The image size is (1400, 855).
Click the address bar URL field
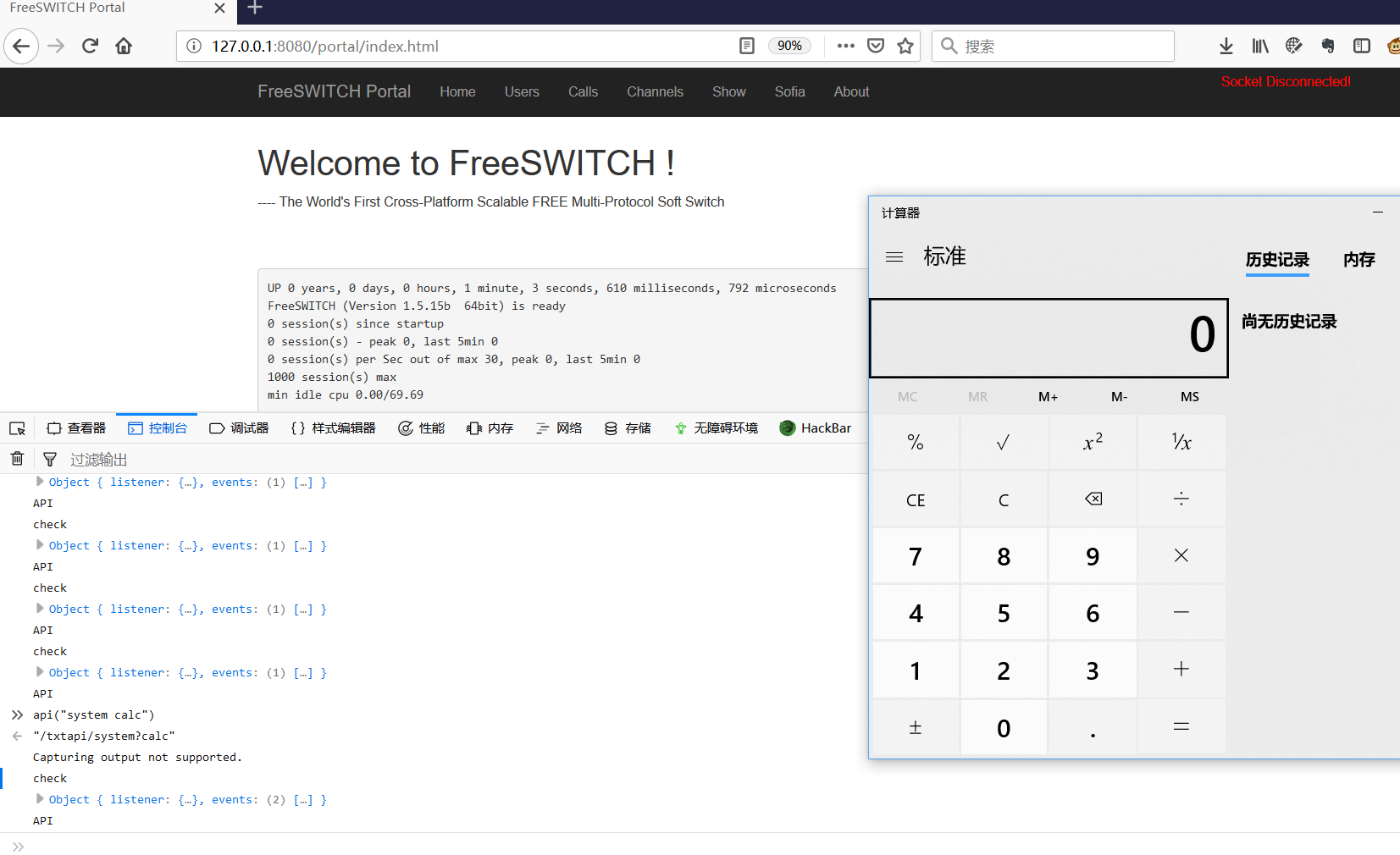(x=466, y=46)
